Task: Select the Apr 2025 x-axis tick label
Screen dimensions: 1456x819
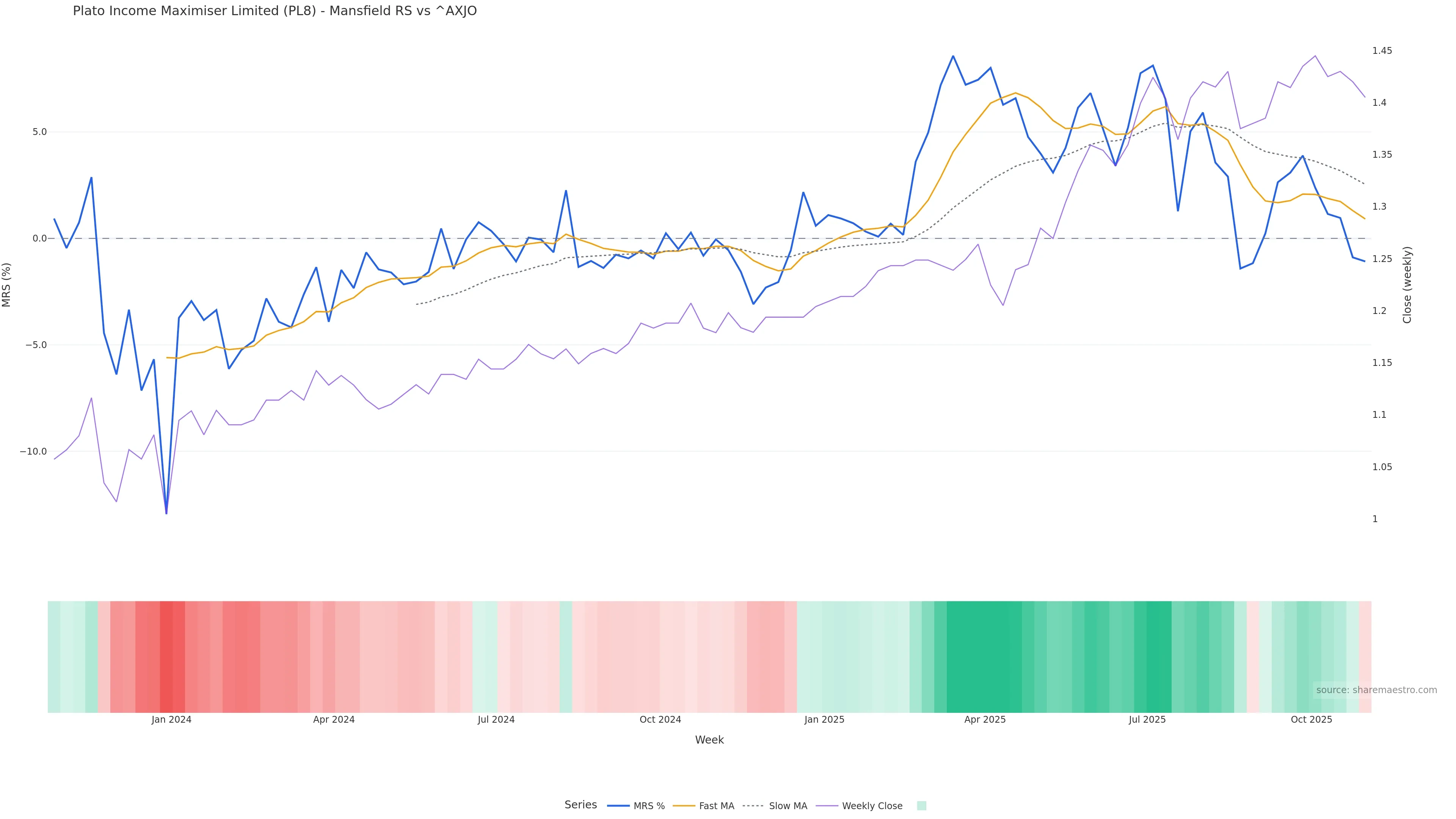Action: 985,720
